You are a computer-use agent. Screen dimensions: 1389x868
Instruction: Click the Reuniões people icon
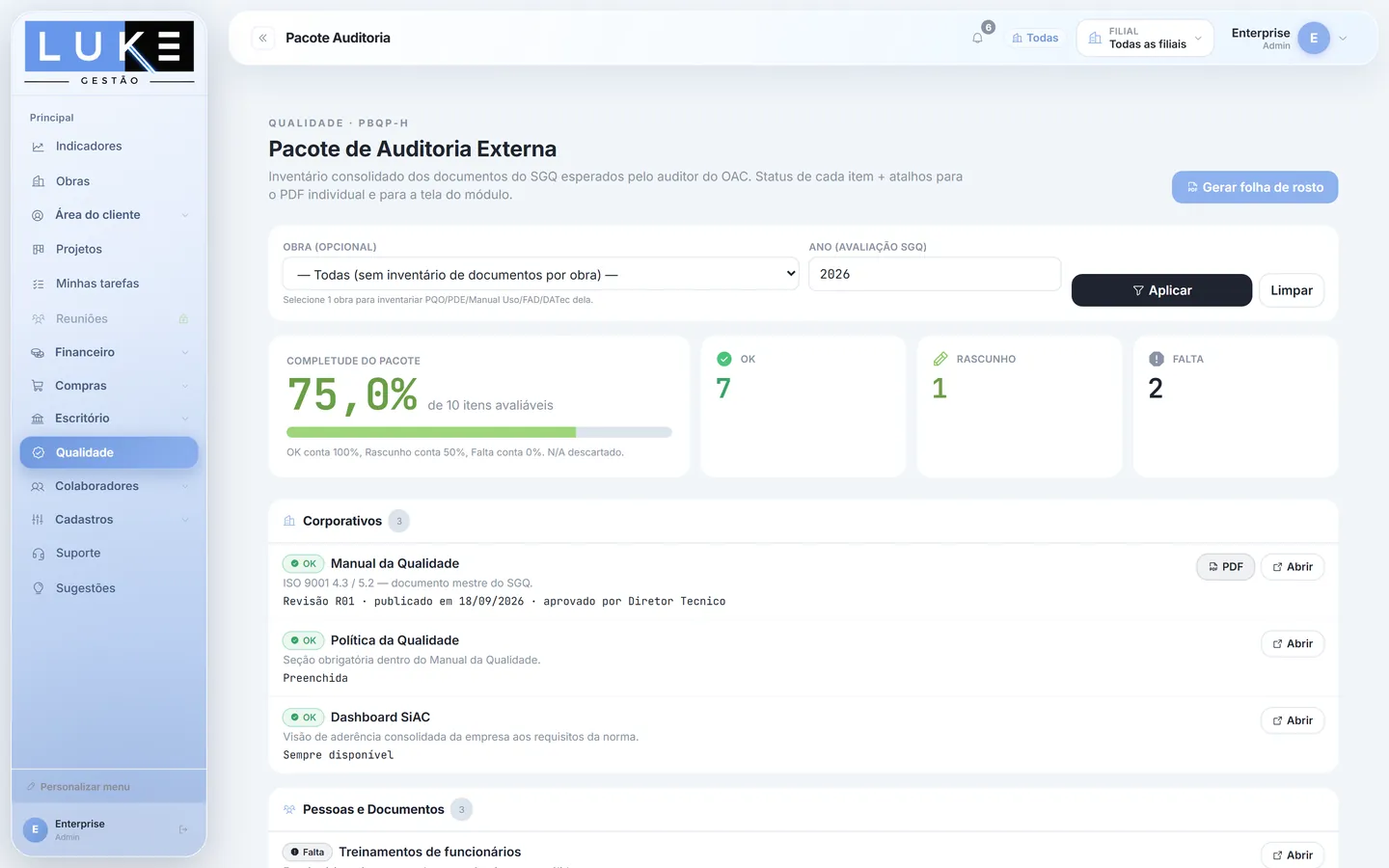coord(39,319)
